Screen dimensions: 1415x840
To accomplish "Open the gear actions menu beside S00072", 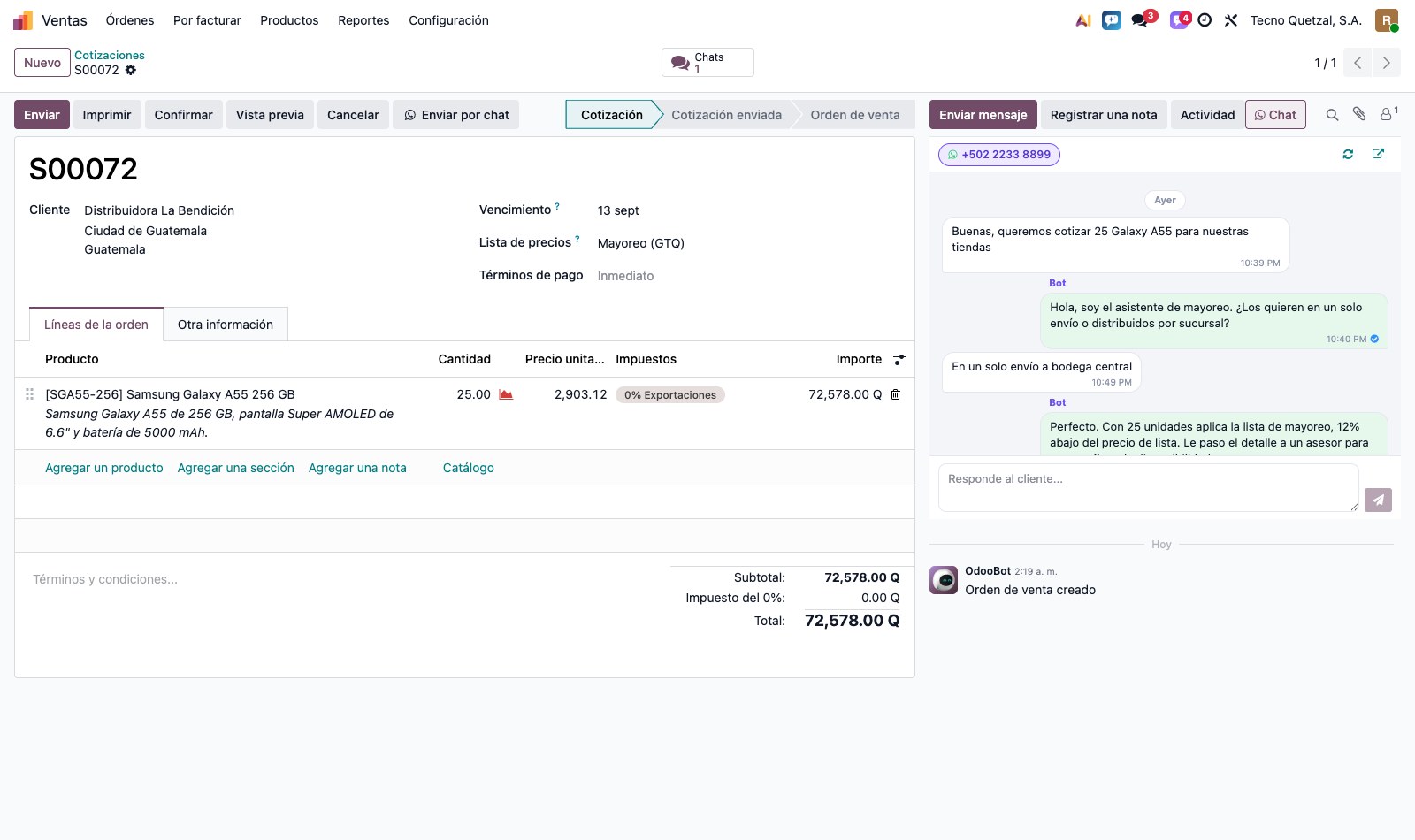I will click(131, 70).
